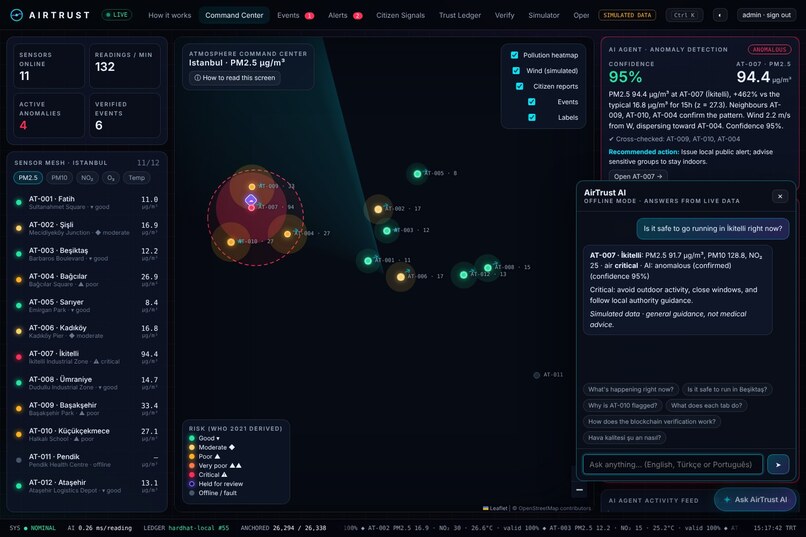The image size is (806, 537).
Task: Open OpenStreetMap contributors link
Action: point(554,508)
